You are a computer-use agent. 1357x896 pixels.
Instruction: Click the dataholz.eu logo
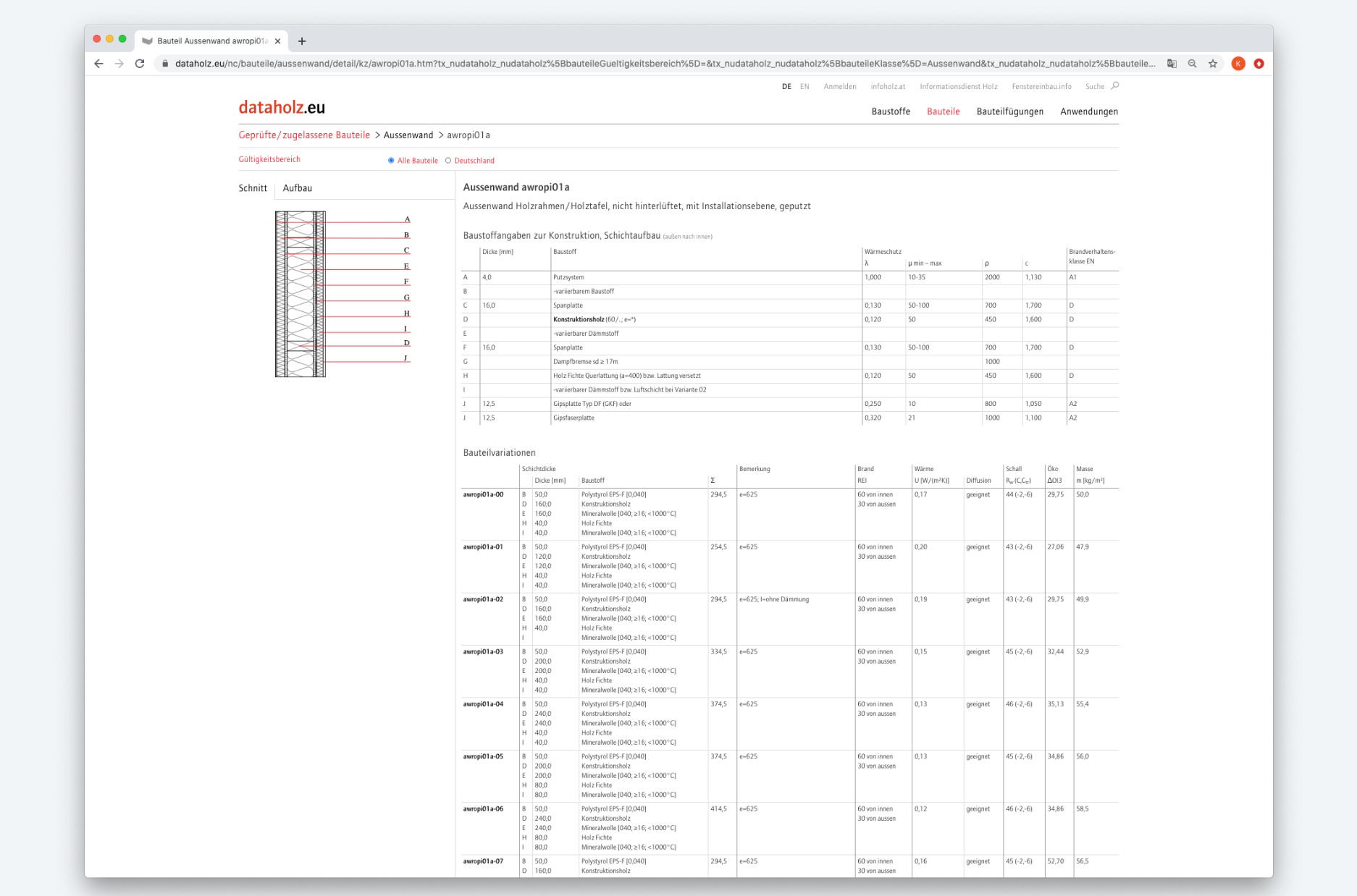282,108
